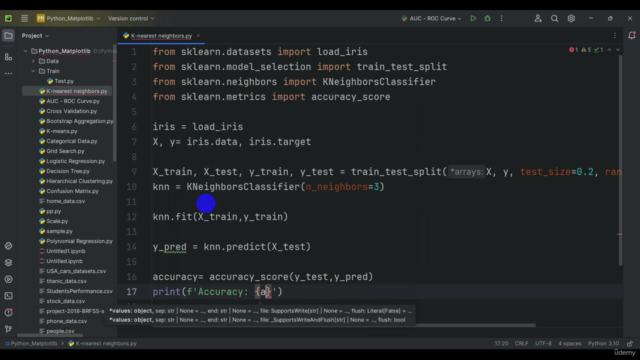This screenshot has width=640, height=360.
Task: Close K-nearest neighbors.py tab
Action: point(198,36)
